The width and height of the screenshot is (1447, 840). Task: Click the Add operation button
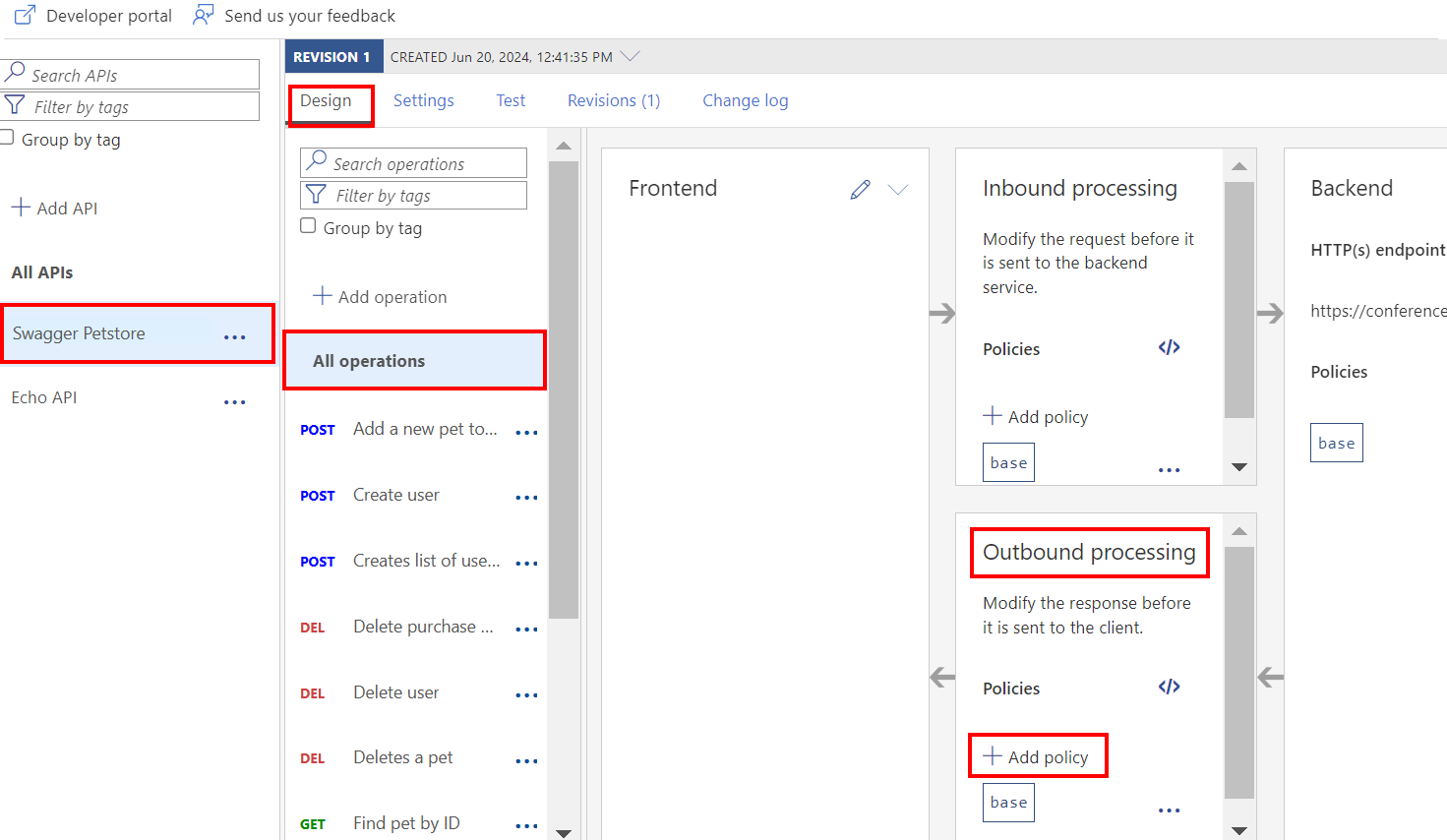(x=380, y=296)
